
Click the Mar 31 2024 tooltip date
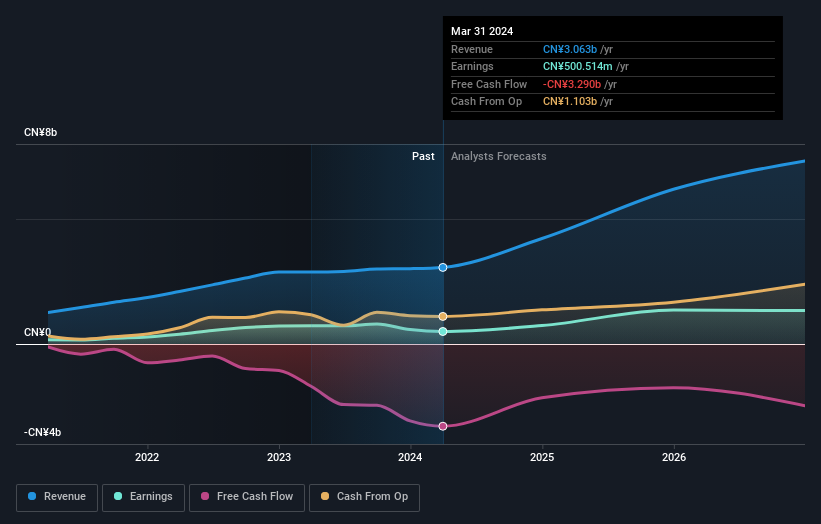pyautogui.click(x=482, y=31)
